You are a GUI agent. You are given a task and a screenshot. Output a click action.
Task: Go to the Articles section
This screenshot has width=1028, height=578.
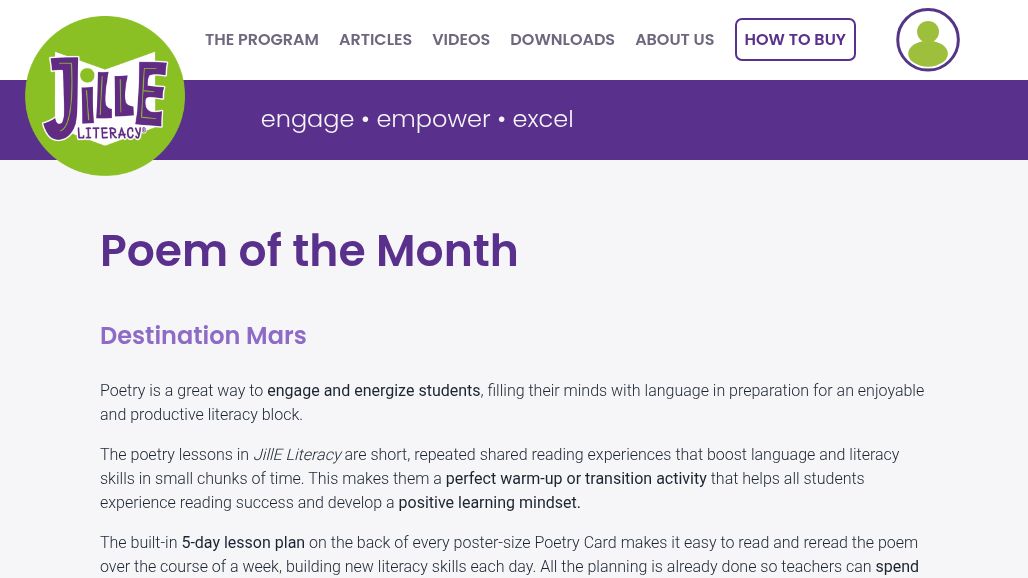click(375, 39)
